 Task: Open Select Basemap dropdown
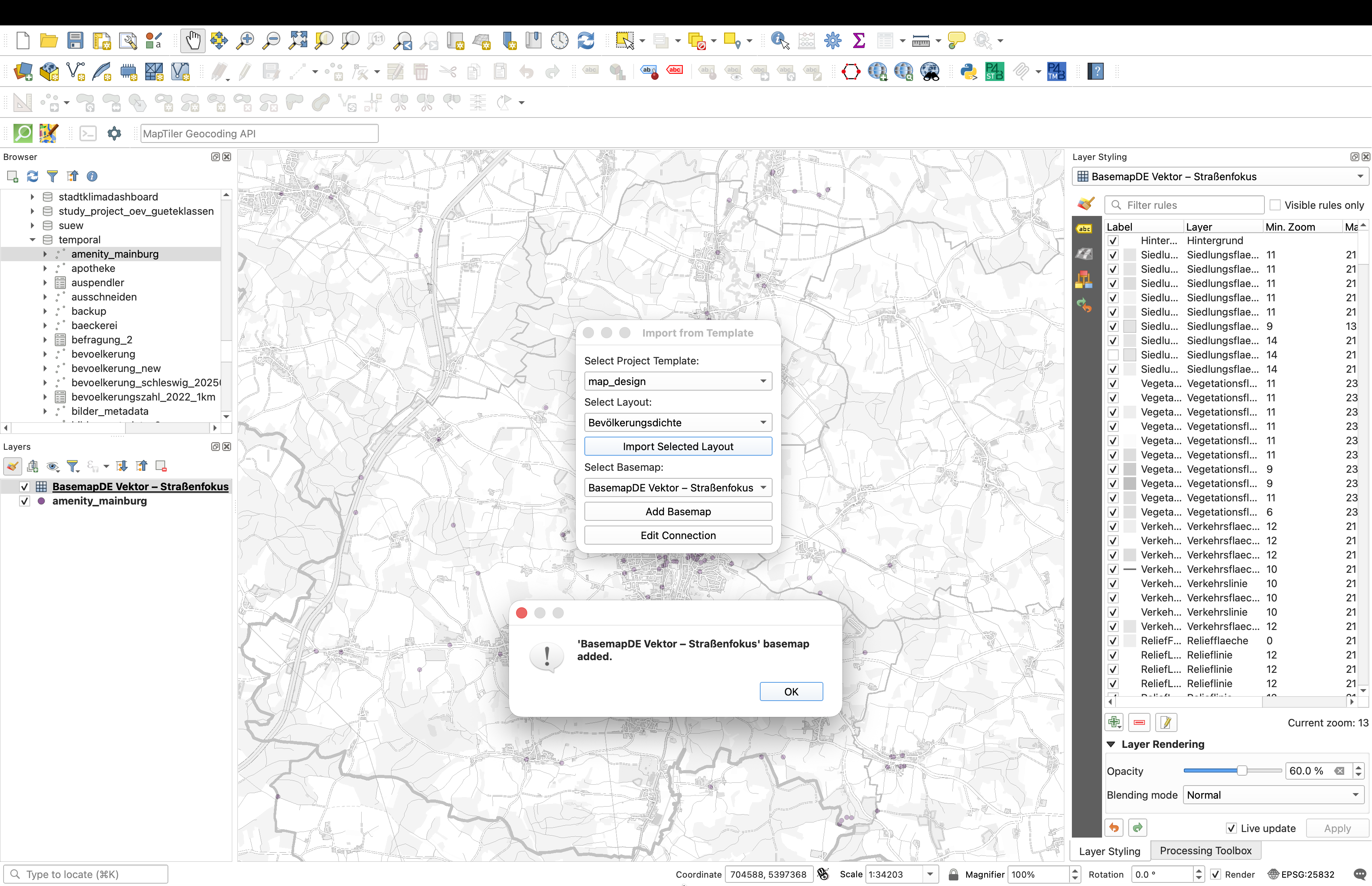[x=678, y=488]
